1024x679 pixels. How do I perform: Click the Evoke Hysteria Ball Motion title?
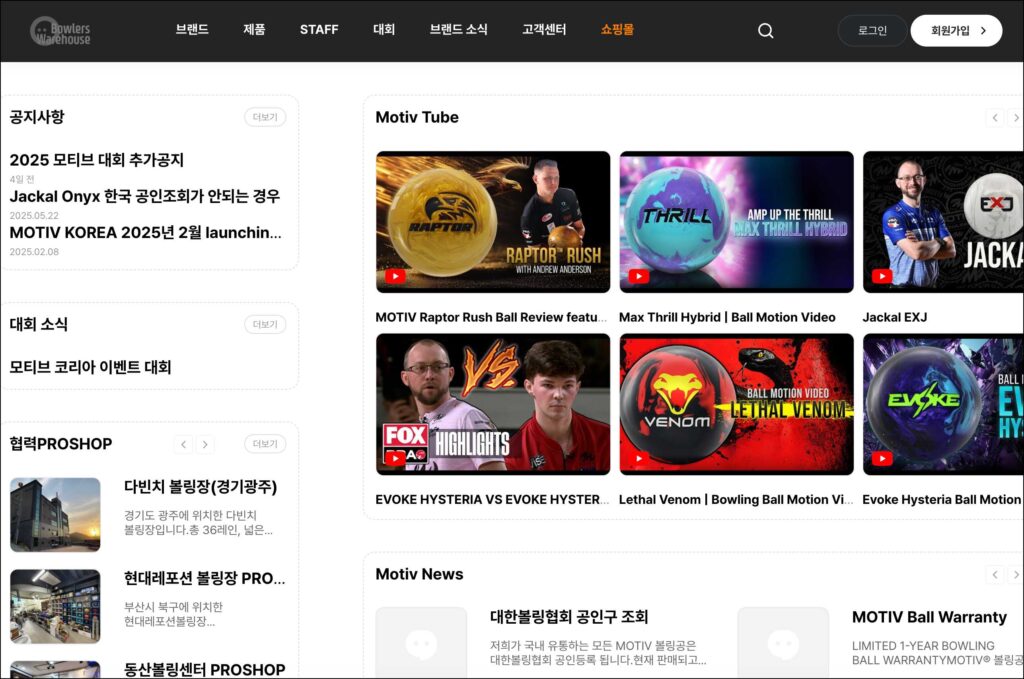point(942,499)
